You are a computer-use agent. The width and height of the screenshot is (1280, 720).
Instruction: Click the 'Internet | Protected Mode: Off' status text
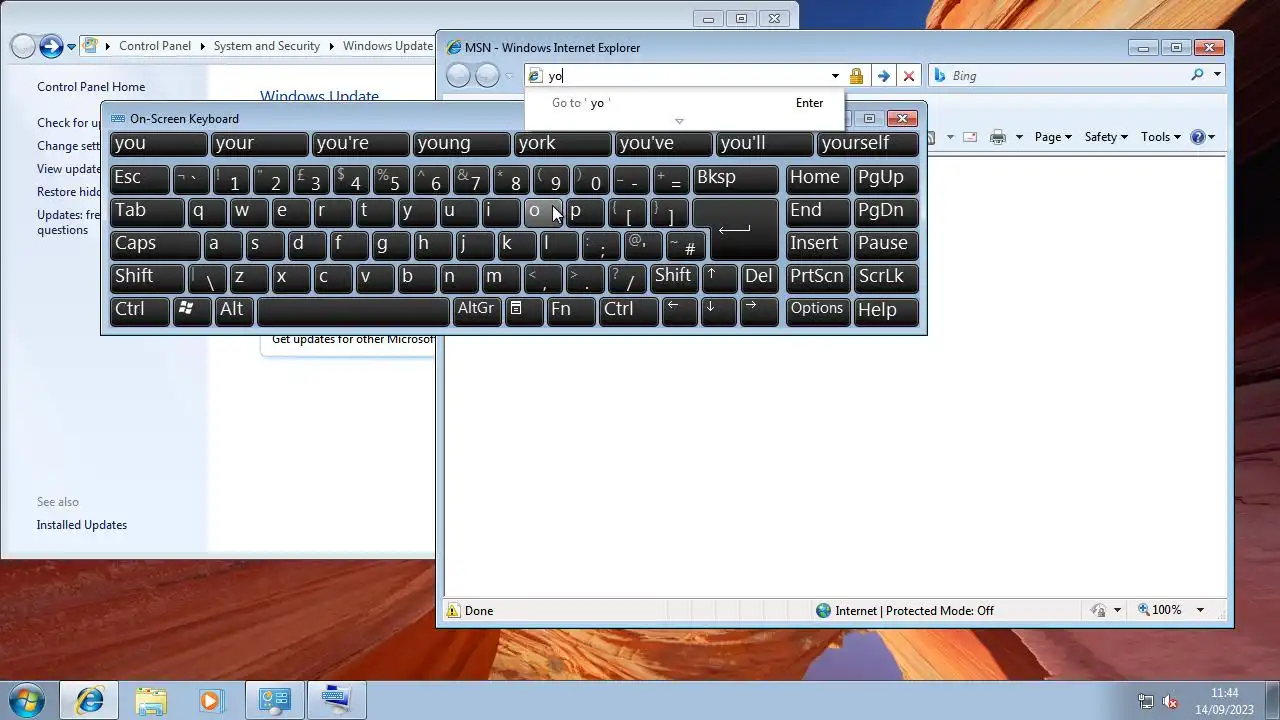click(x=914, y=611)
